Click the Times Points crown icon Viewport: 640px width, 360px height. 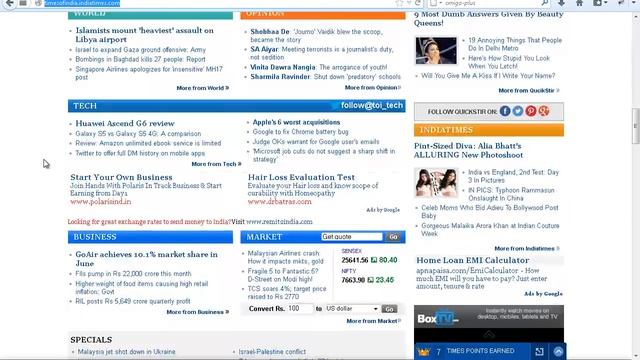coord(424,351)
